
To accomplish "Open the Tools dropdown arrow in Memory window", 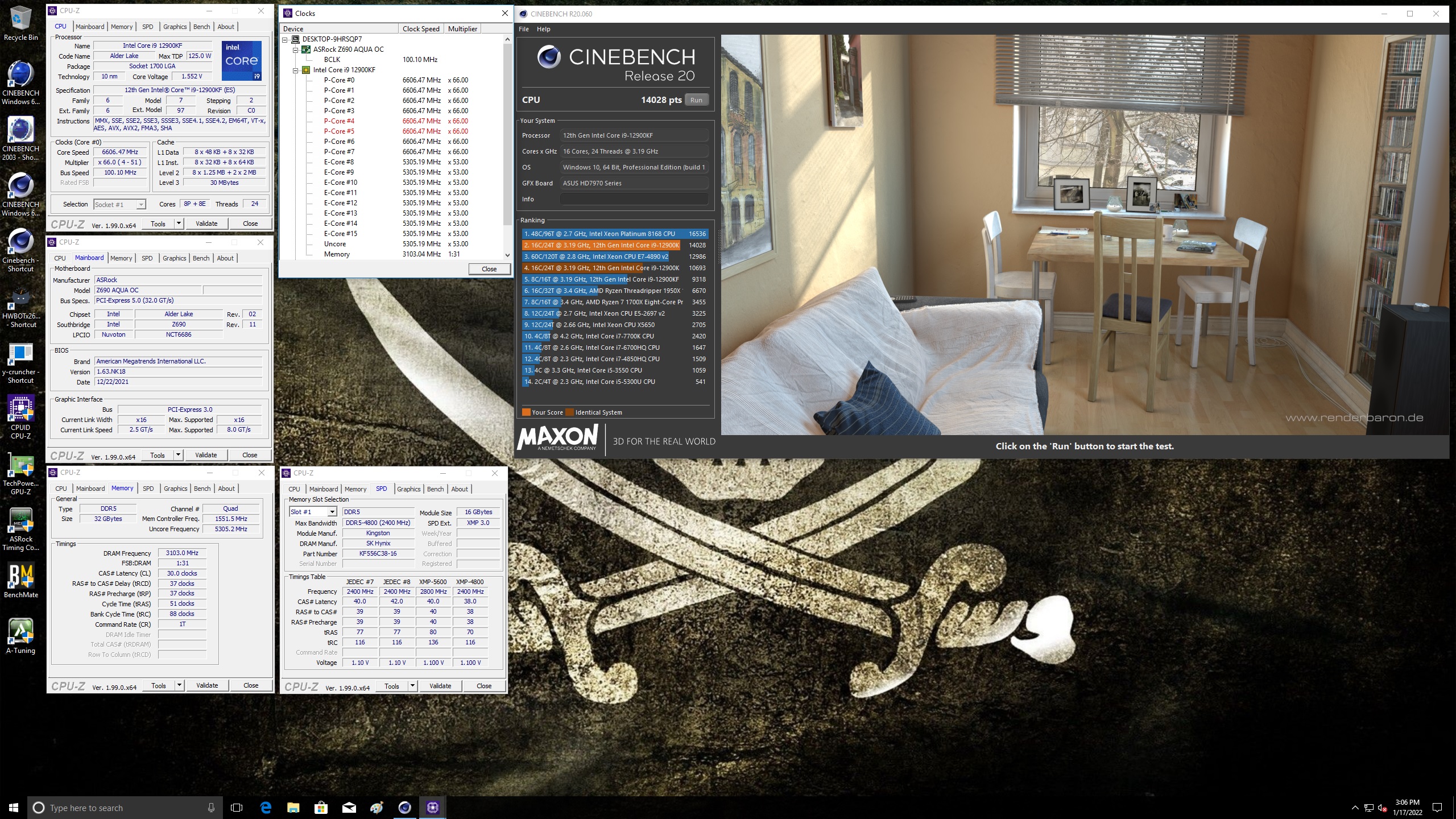I will click(179, 685).
